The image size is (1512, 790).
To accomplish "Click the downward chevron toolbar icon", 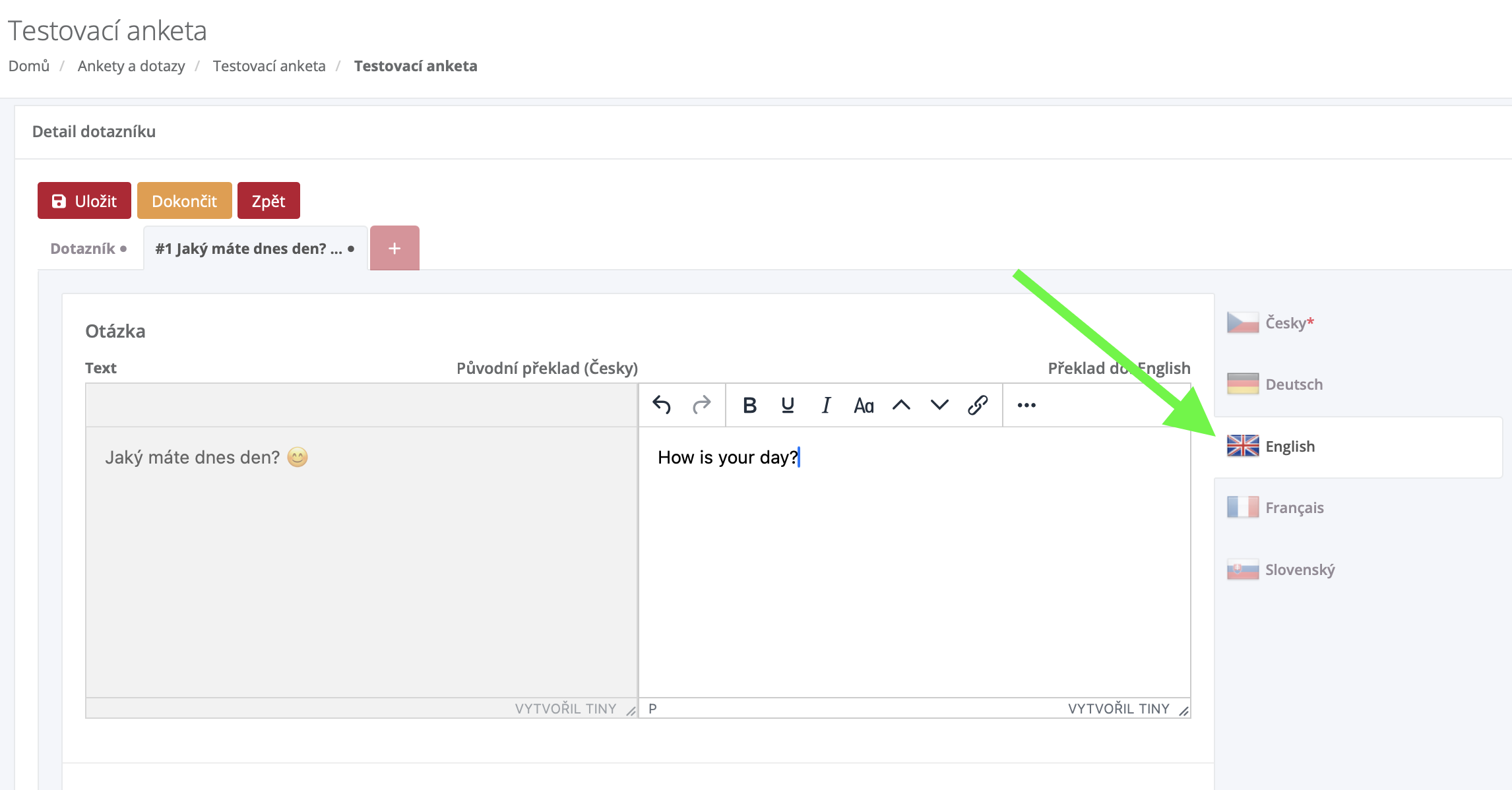I will (x=939, y=405).
